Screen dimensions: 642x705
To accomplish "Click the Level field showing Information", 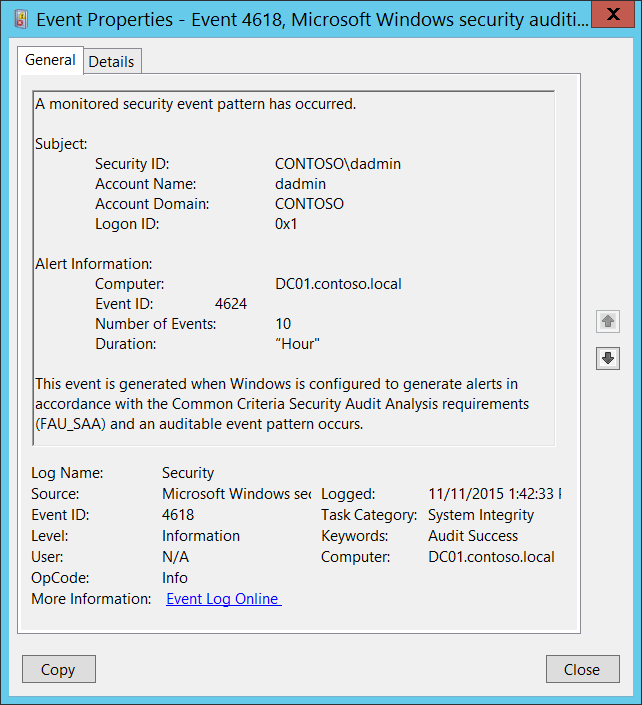I will point(200,536).
